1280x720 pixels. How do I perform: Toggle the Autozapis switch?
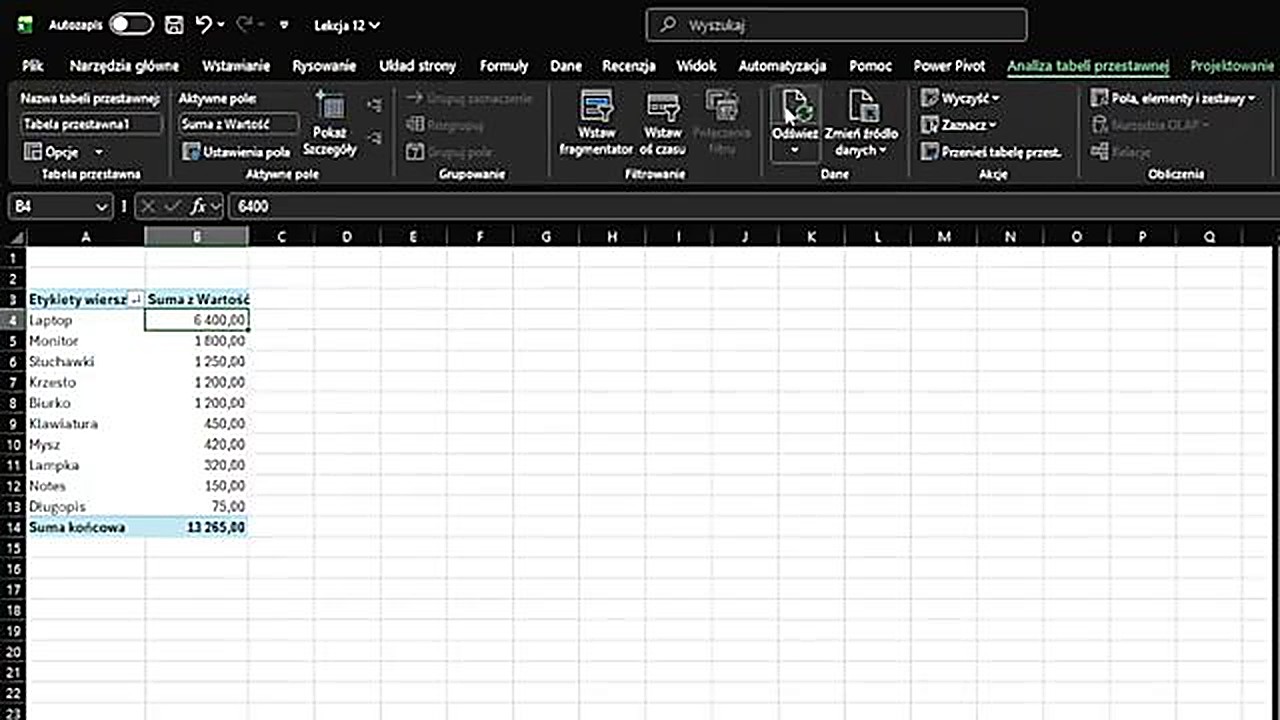click(x=130, y=25)
